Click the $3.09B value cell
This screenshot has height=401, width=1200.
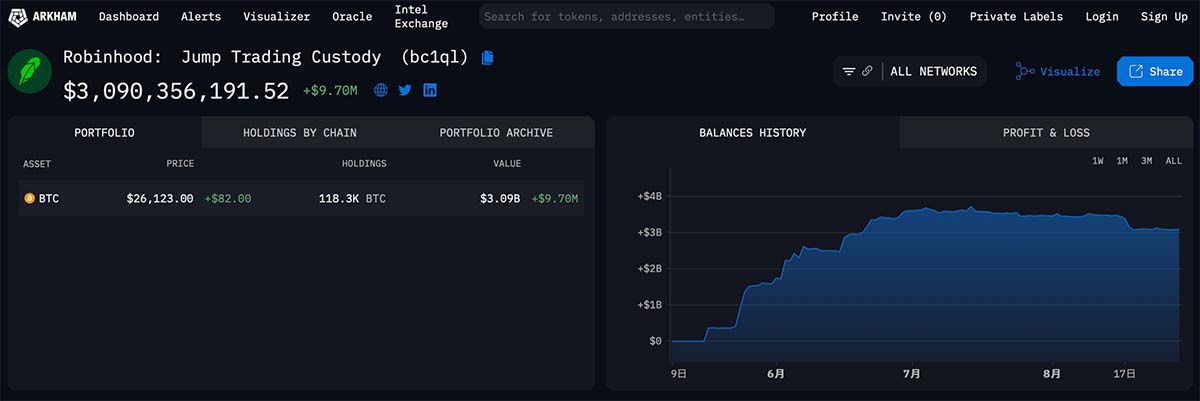pyautogui.click(x=500, y=199)
